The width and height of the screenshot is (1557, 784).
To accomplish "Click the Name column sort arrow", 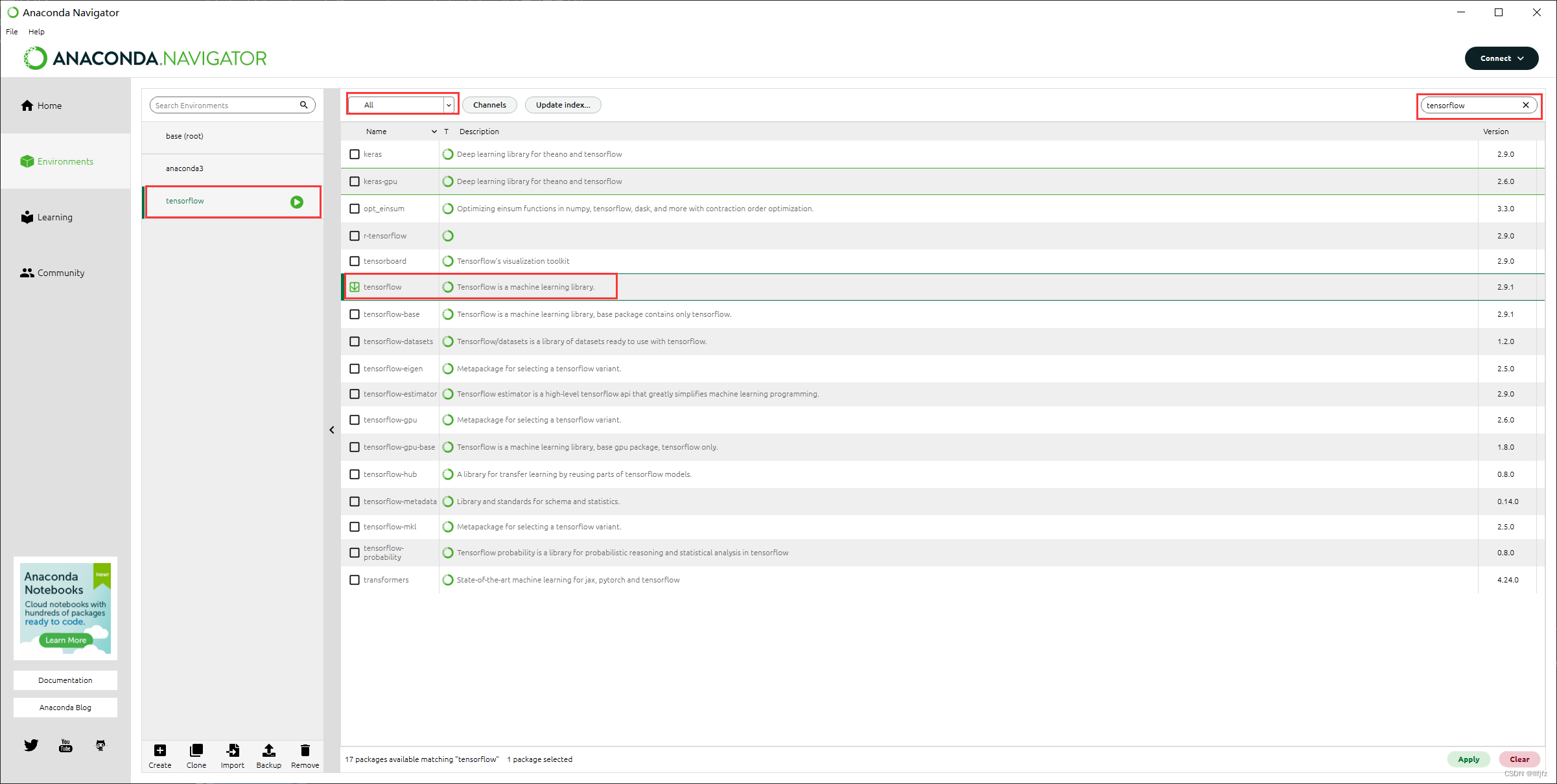I will [434, 132].
